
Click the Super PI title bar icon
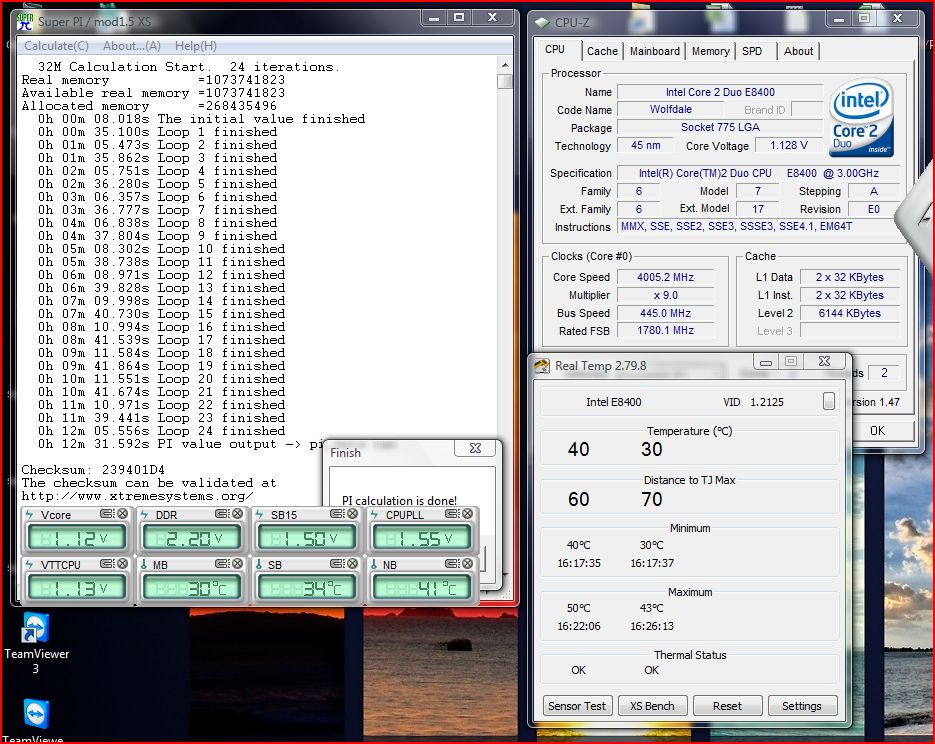(24, 21)
